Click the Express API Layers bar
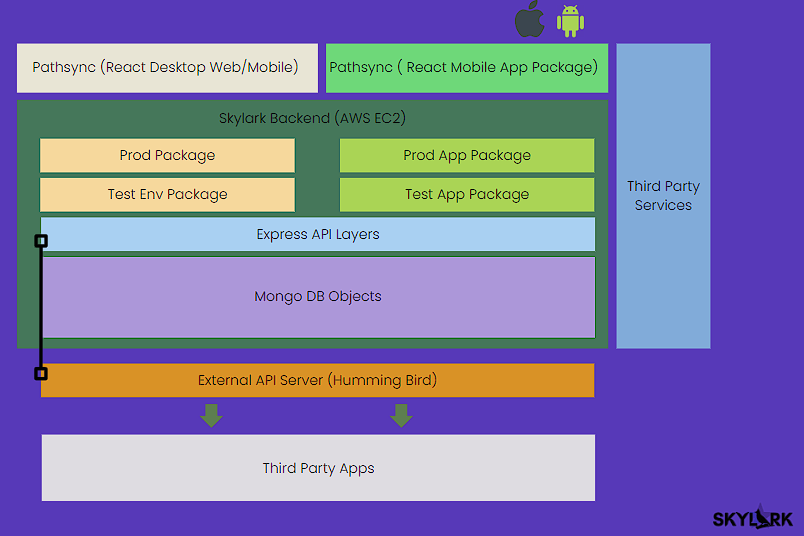The height and width of the screenshot is (536, 804). 318,234
